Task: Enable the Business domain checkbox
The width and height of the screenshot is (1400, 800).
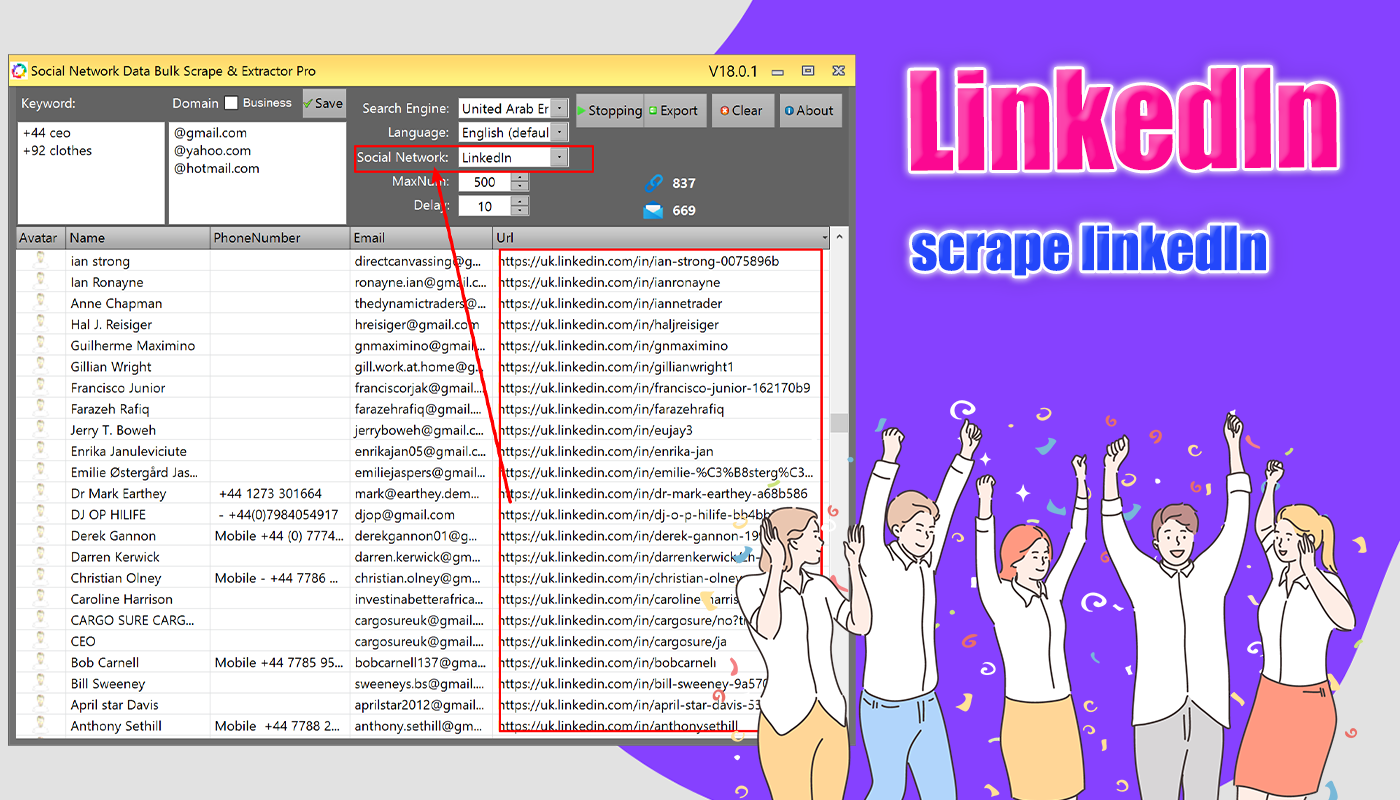Action: tap(231, 103)
